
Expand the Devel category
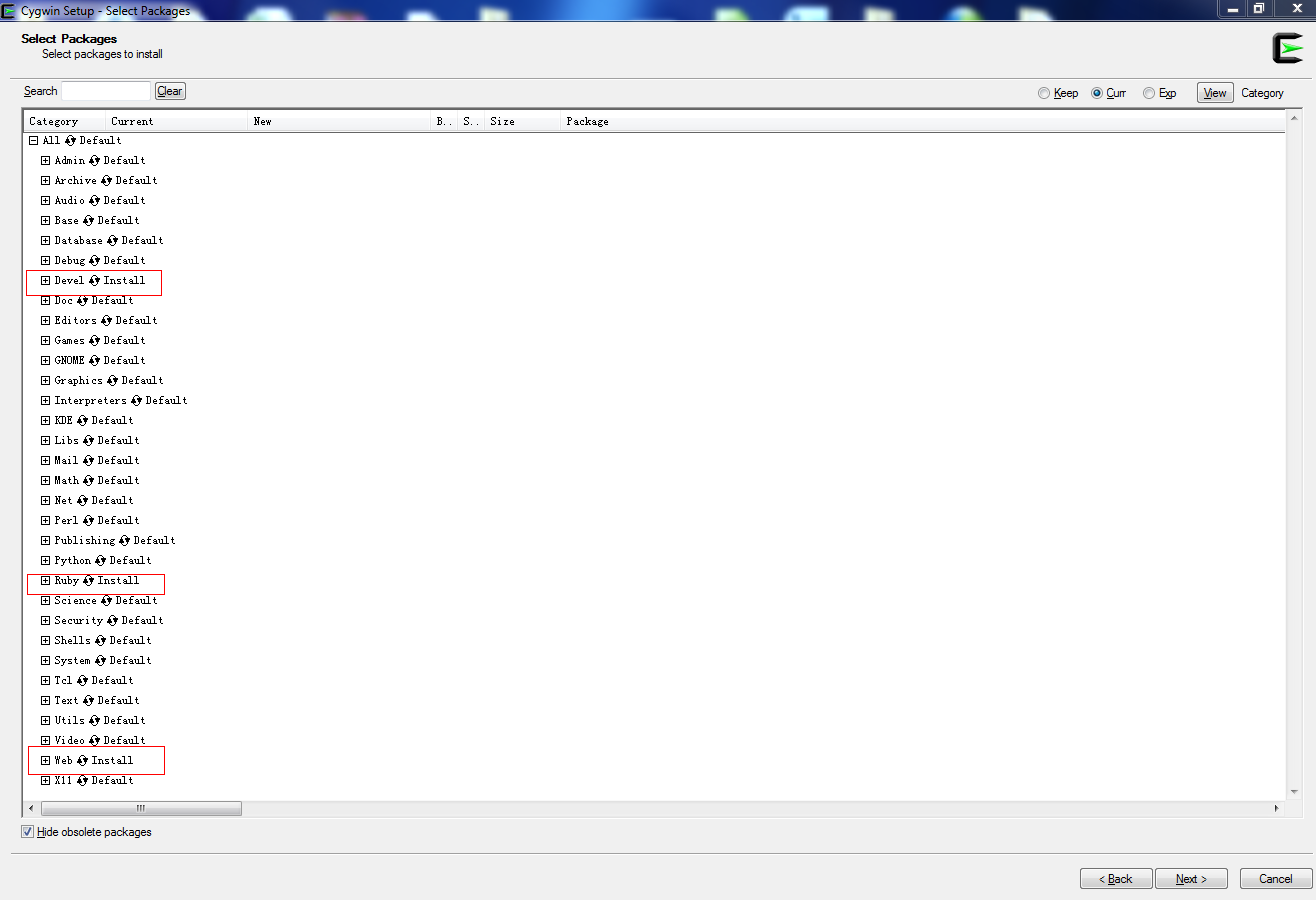click(46, 281)
